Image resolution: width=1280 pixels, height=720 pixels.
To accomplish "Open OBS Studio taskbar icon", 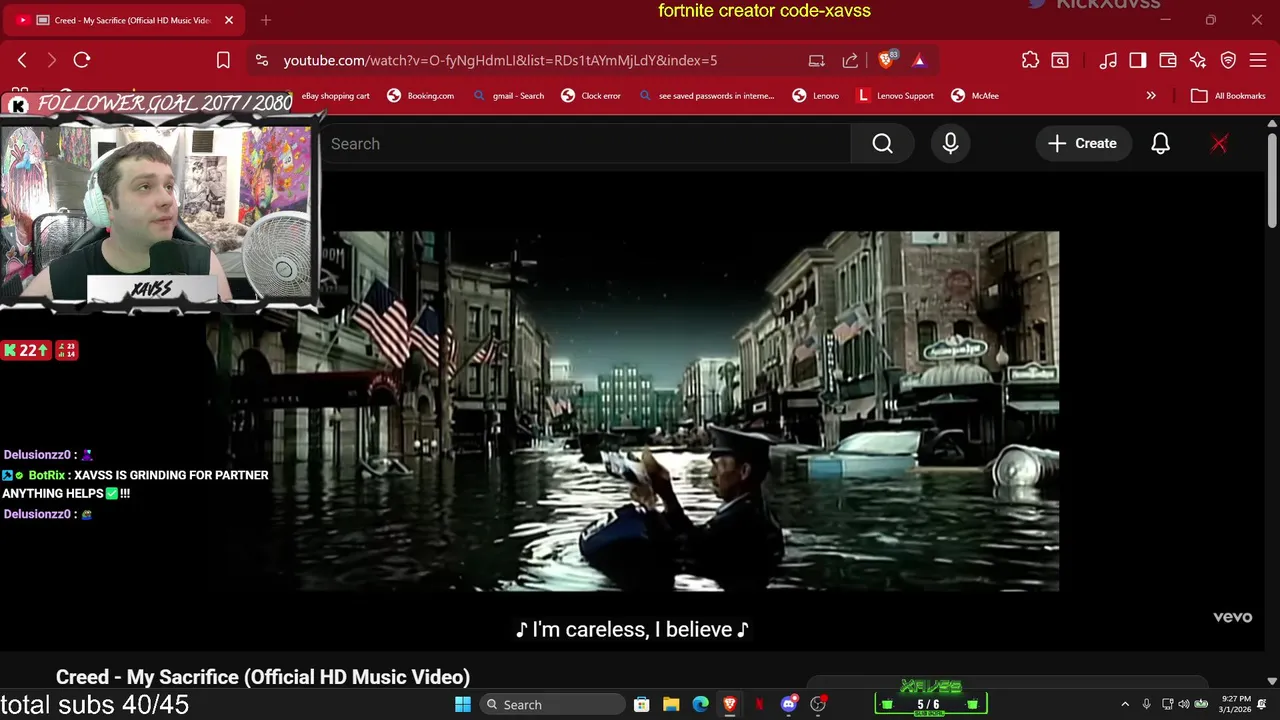I will click(818, 704).
